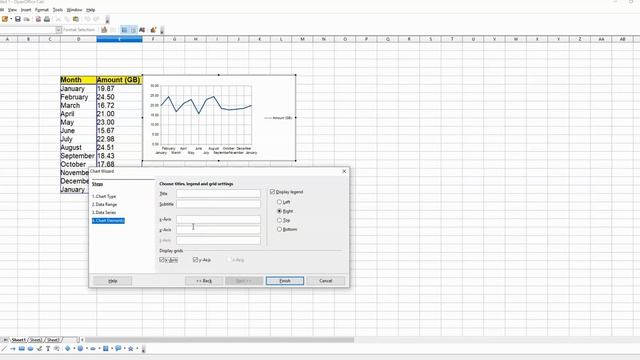The image size is (640, 360).
Task: Open the View menu
Action: (x=13, y=10)
